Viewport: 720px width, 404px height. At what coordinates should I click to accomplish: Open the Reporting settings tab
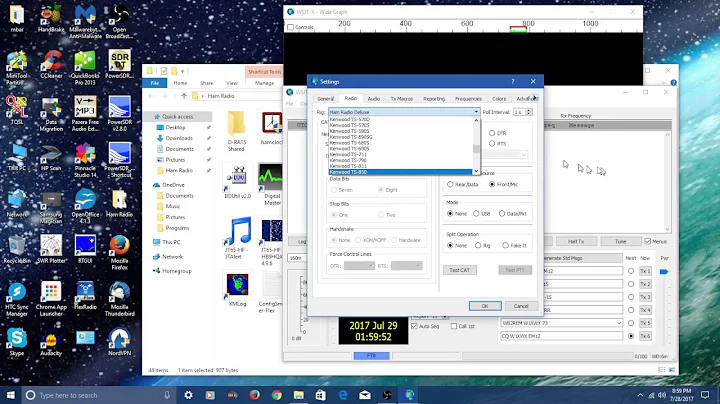pos(434,99)
